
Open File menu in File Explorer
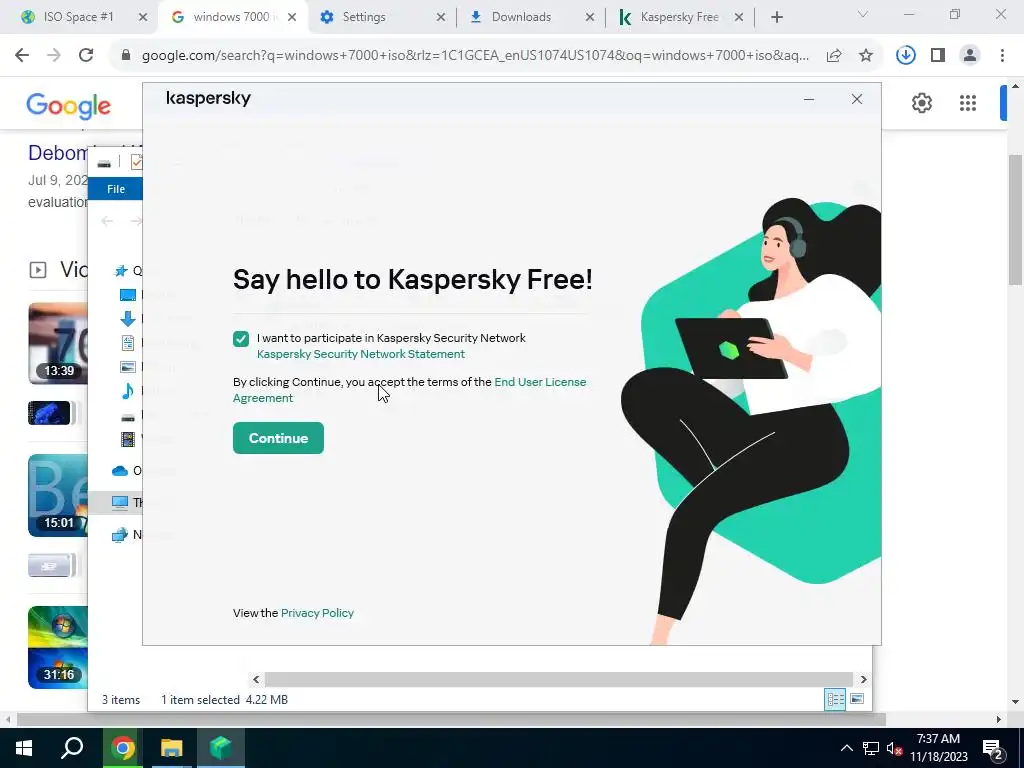pos(116,189)
